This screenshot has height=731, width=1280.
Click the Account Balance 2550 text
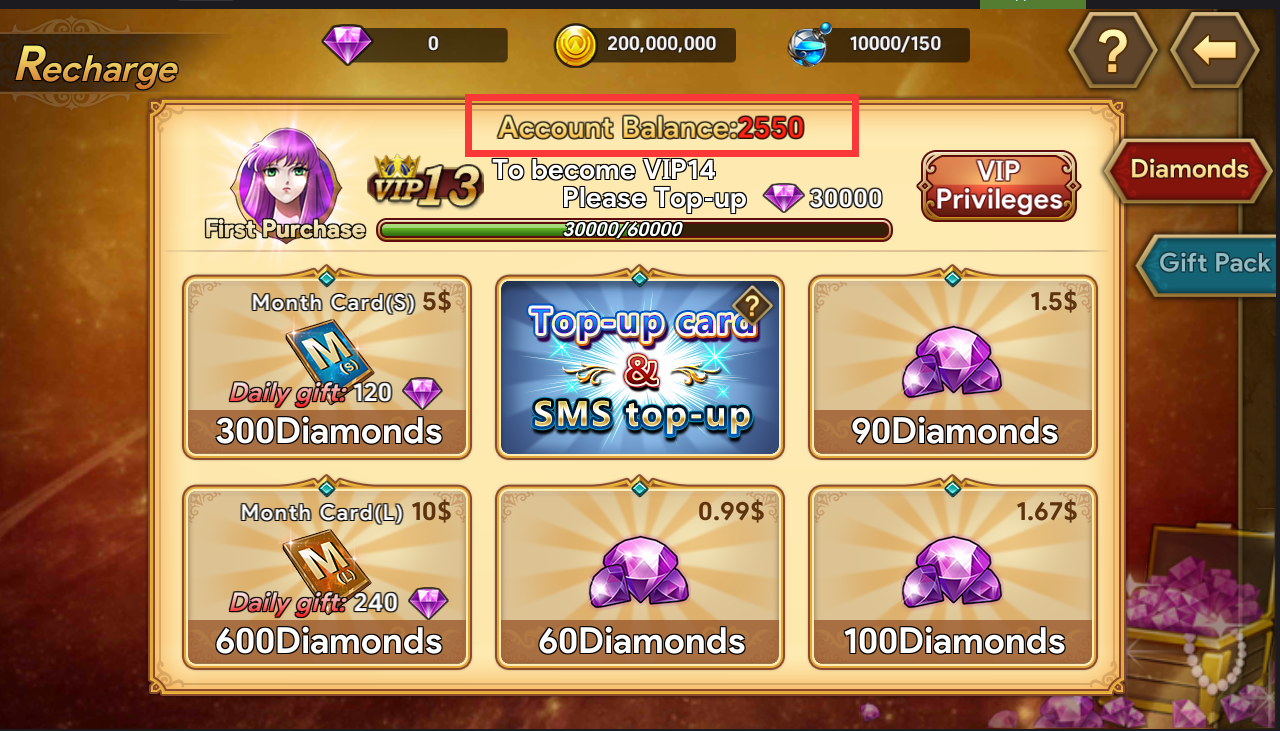(651, 127)
